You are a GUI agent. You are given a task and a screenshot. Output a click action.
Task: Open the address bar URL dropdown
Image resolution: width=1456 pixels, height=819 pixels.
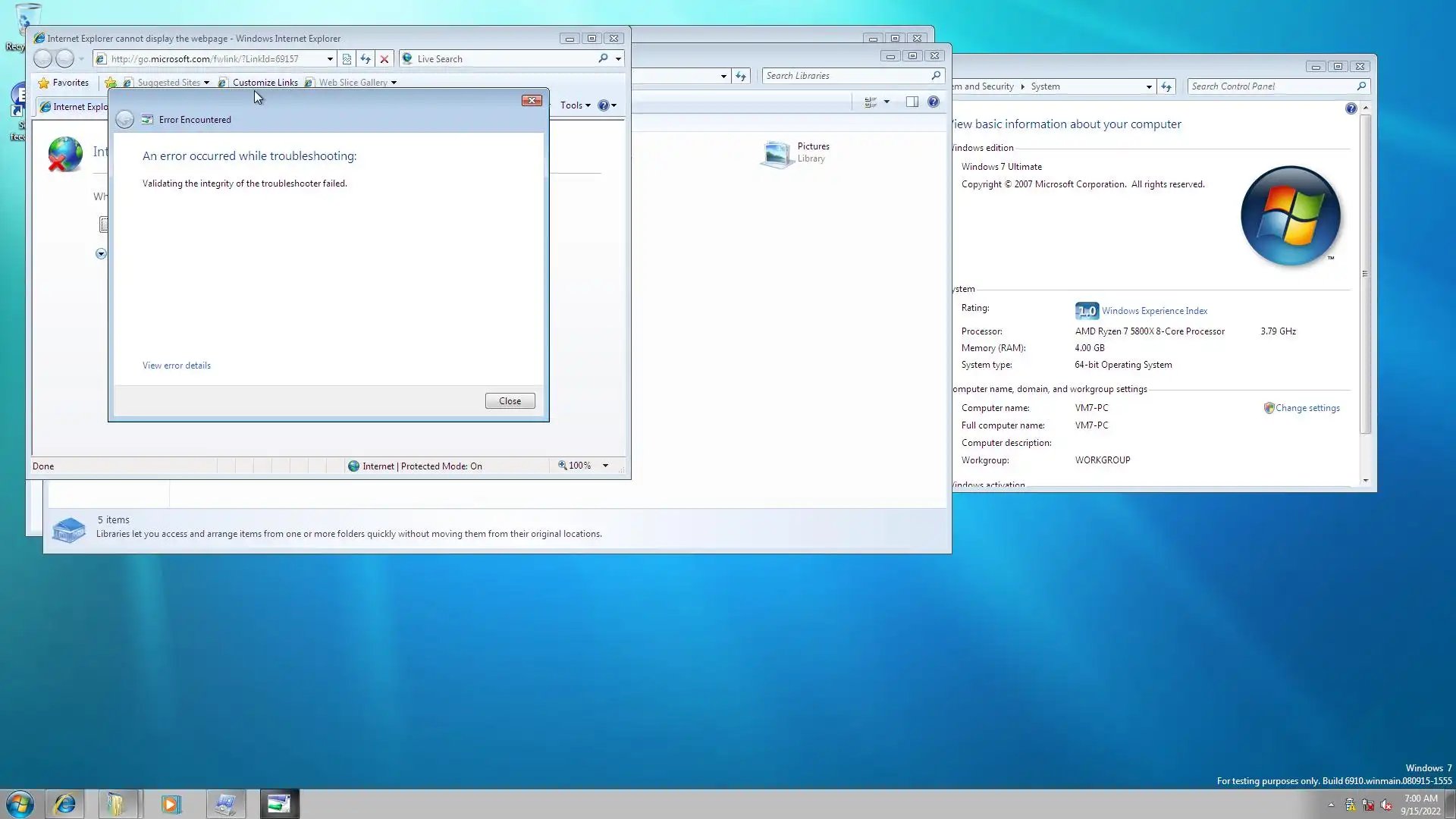tap(330, 59)
